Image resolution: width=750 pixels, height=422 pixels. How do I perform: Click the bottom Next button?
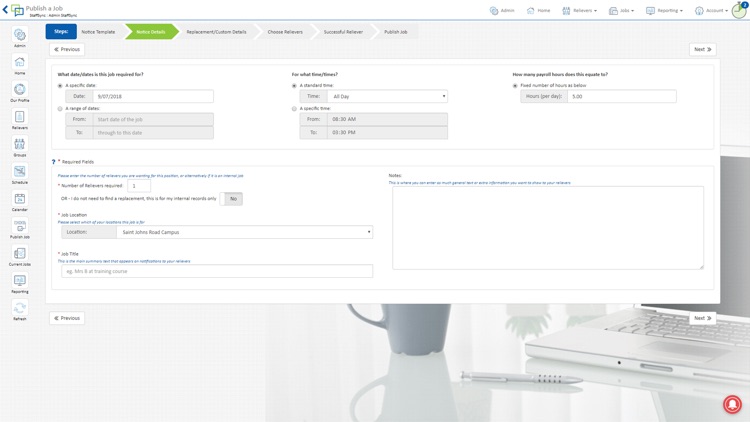703,318
